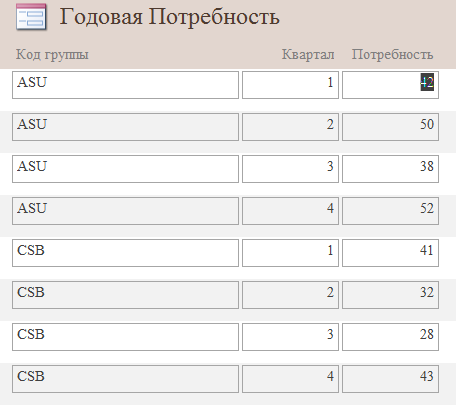Screen dimensions: 456x407
Task: Click the CSB code field in row with 28
Action: 125,337
